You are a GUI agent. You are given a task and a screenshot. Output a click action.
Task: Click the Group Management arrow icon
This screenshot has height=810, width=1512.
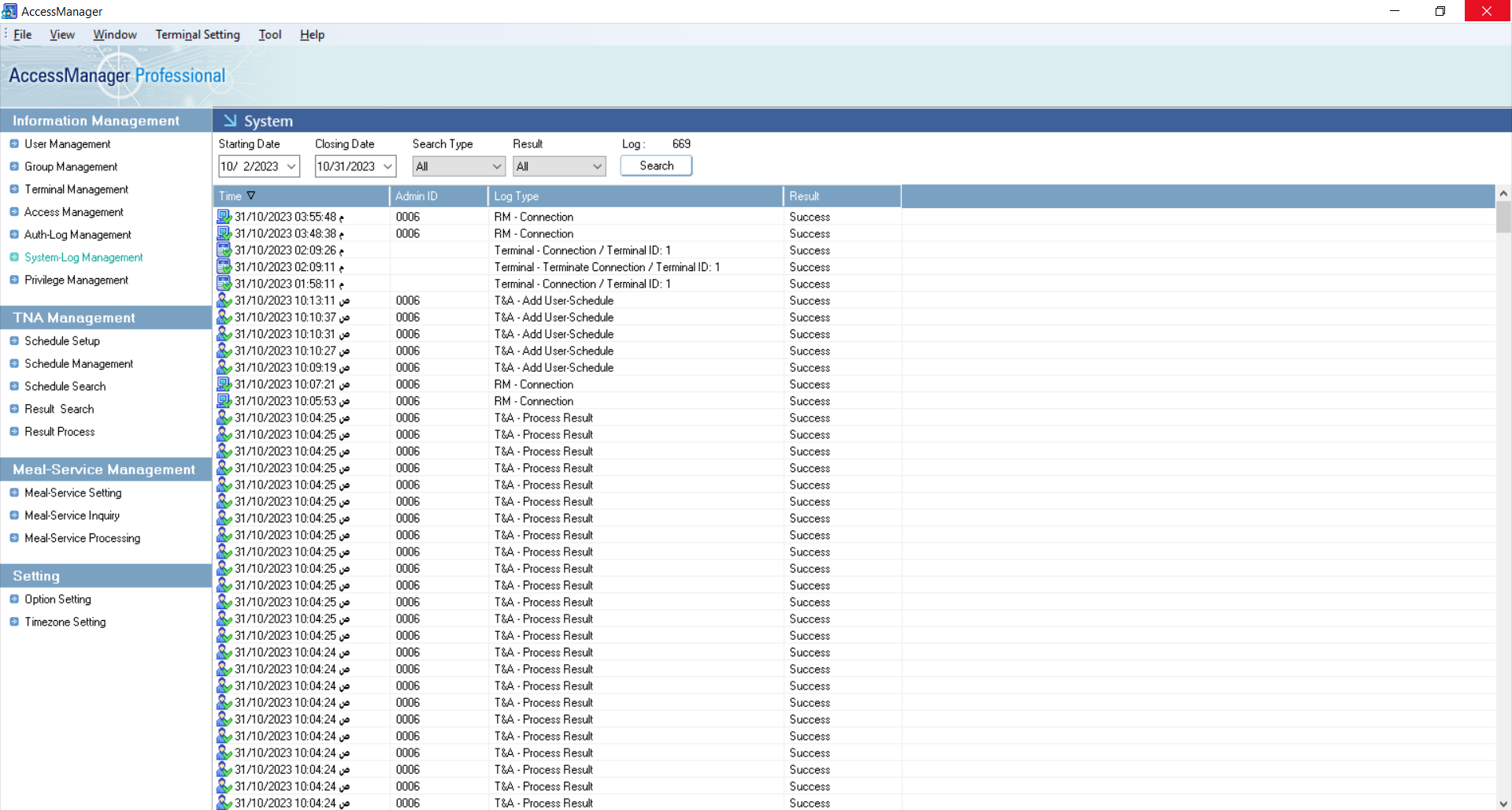pos(13,166)
